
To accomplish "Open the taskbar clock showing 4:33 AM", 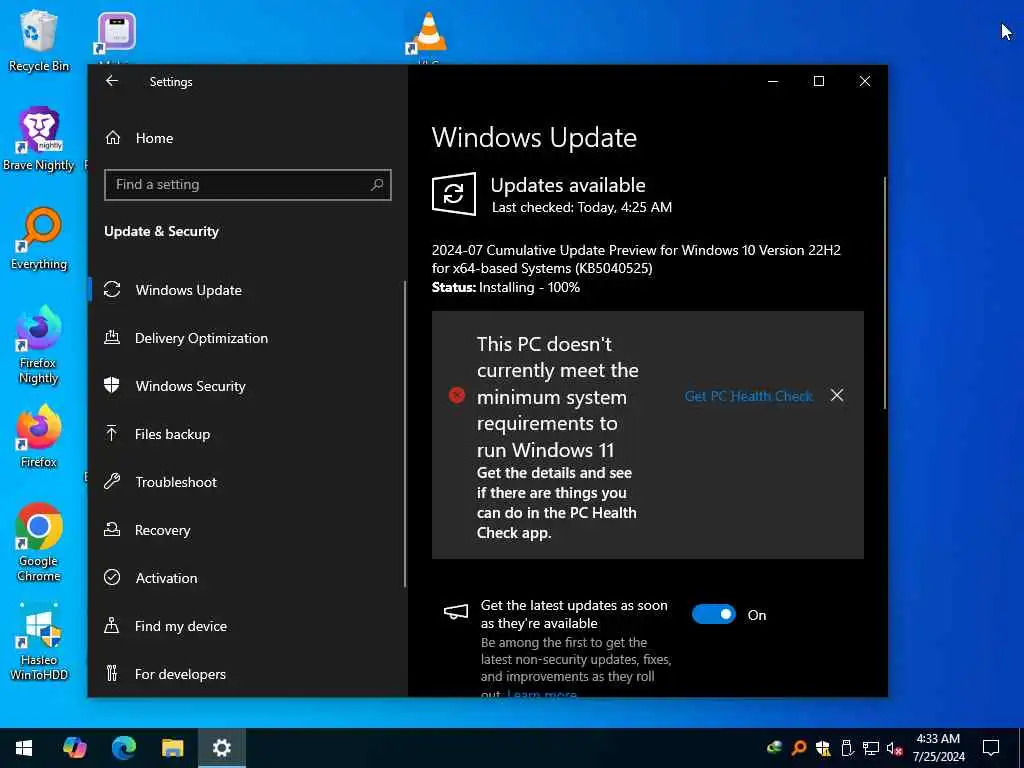I will click(938, 748).
